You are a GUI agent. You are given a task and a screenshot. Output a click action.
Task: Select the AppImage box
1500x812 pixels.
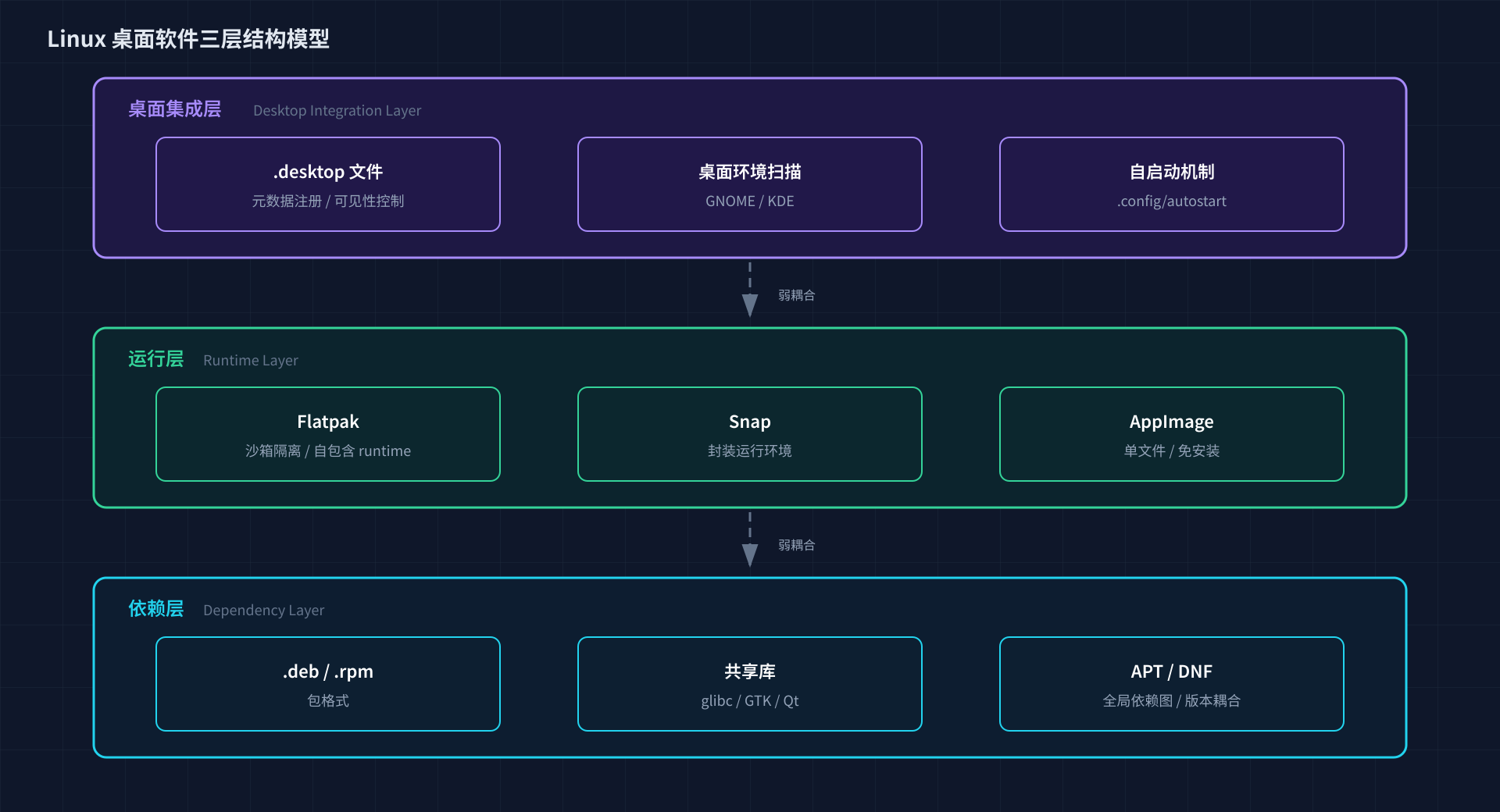click(x=1172, y=434)
